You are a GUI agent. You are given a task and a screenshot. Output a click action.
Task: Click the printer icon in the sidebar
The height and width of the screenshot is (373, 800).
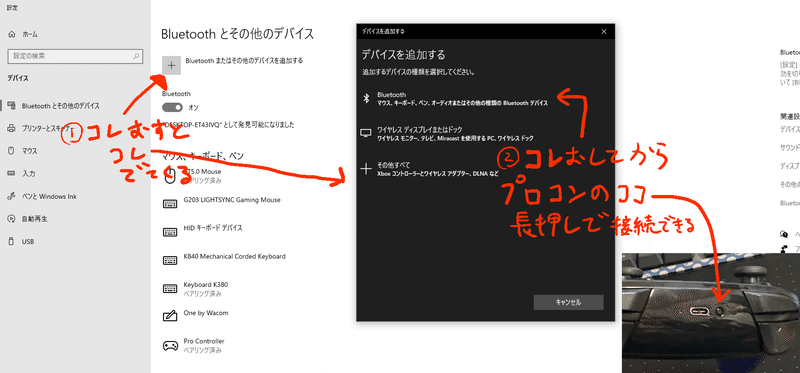(12, 129)
